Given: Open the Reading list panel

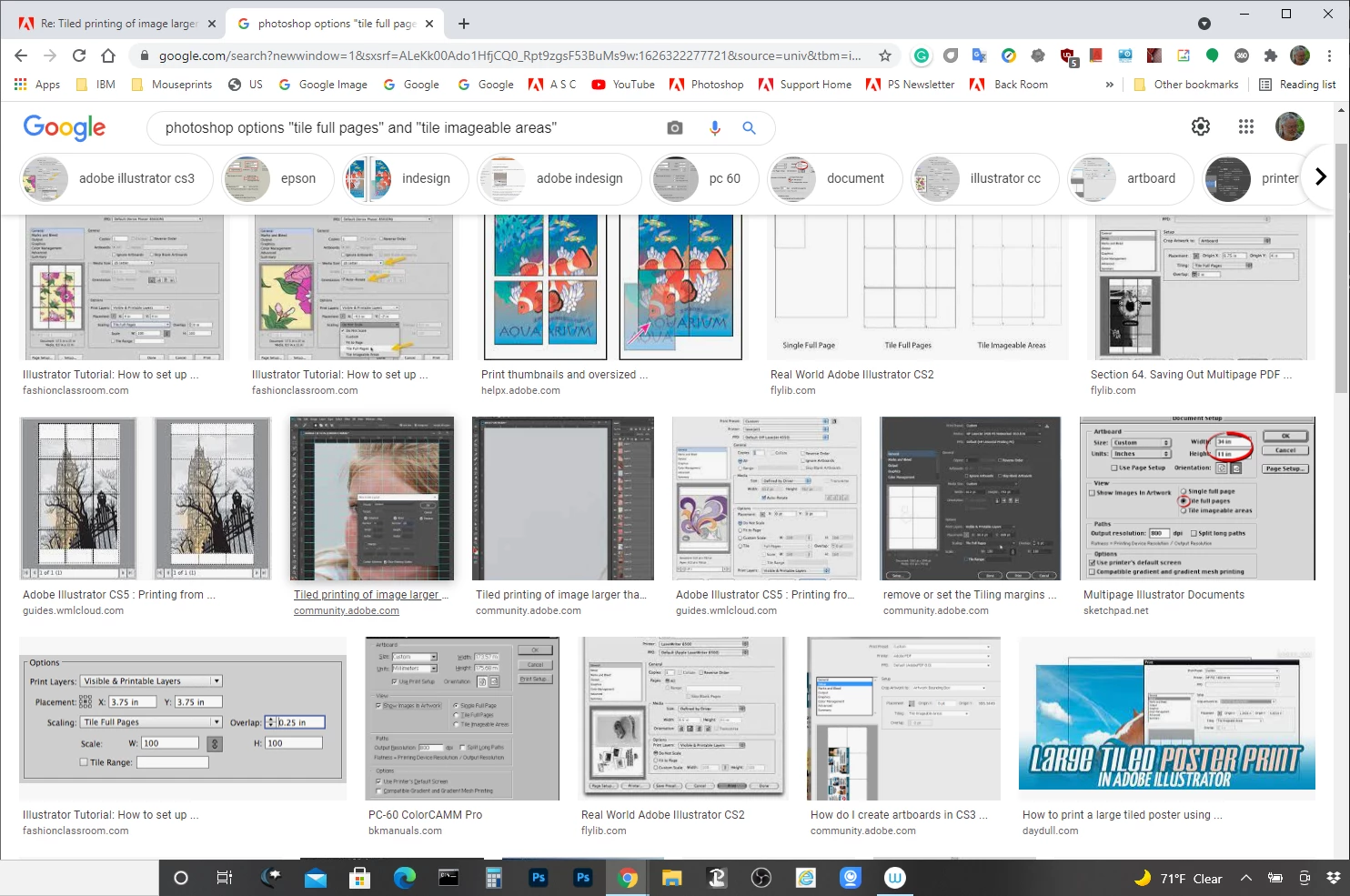Looking at the screenshot, I should pos(1297,85).
